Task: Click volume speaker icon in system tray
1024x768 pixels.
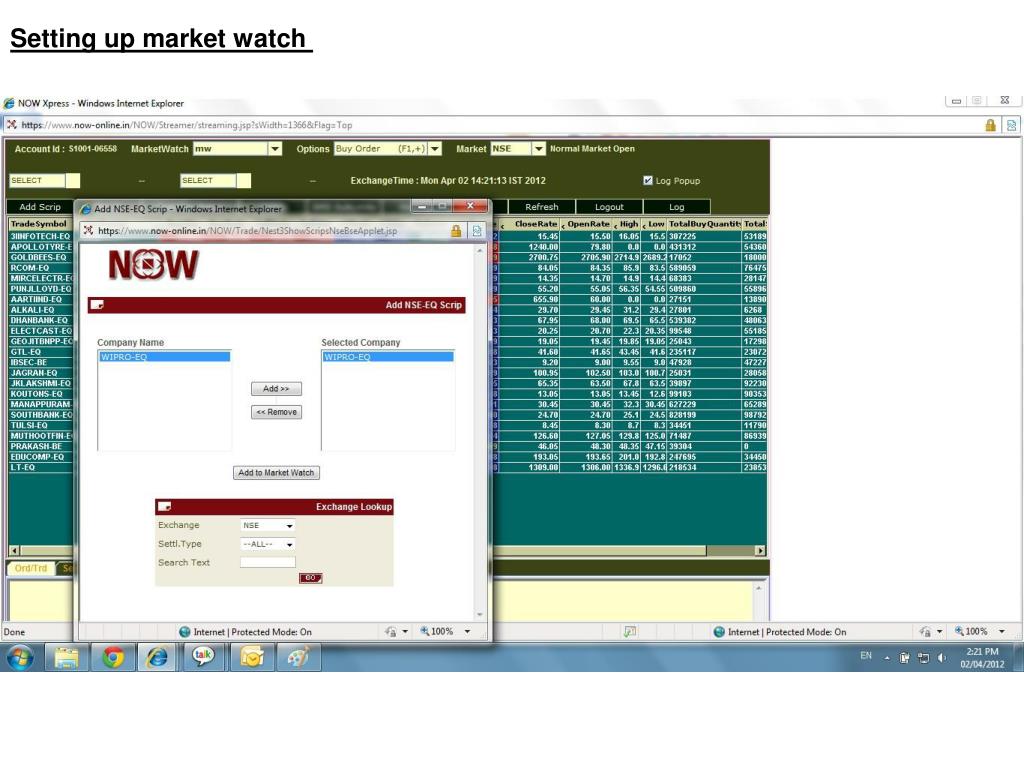Action: (x=942, y=658)
